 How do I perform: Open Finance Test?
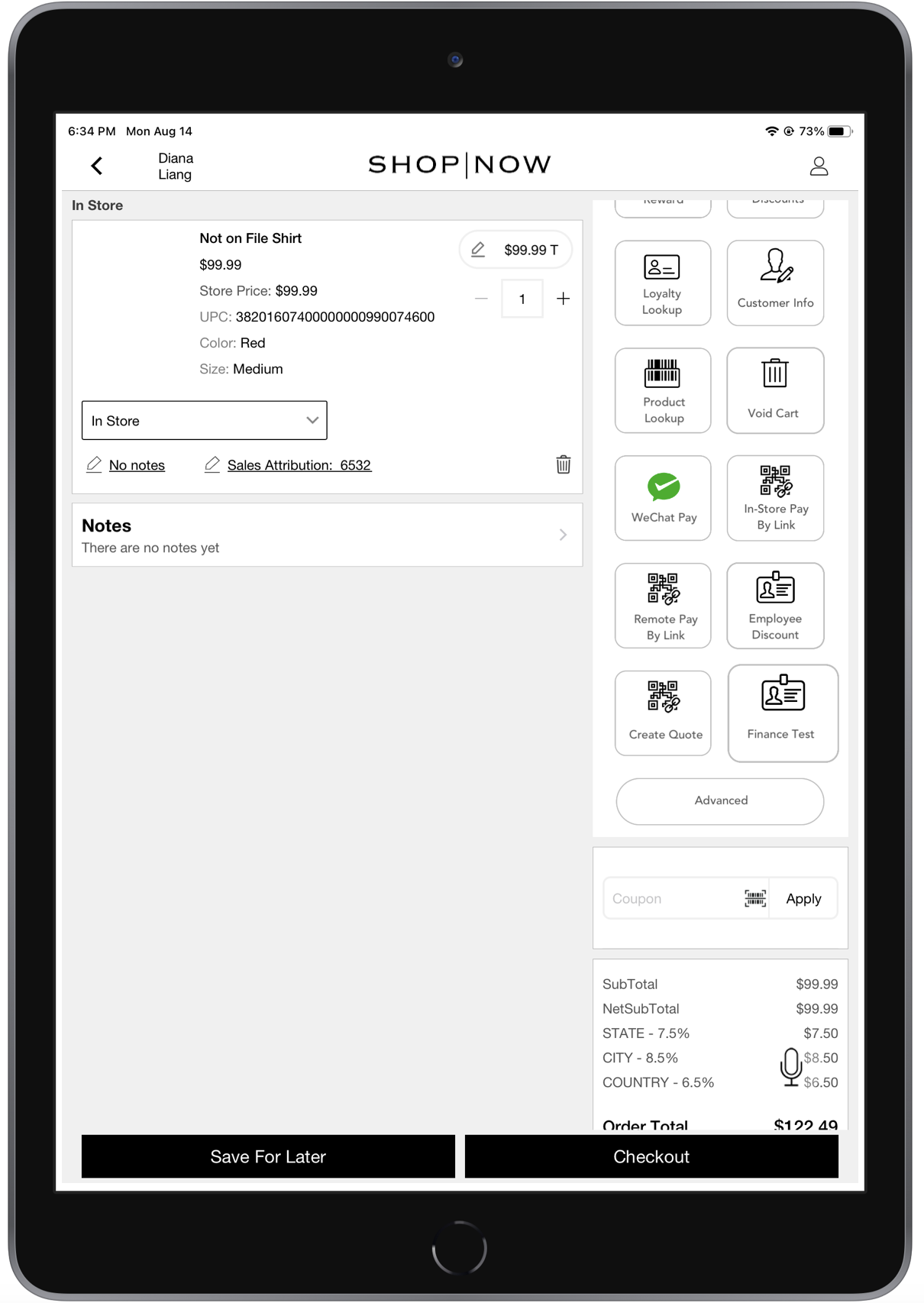pos(783,713)
